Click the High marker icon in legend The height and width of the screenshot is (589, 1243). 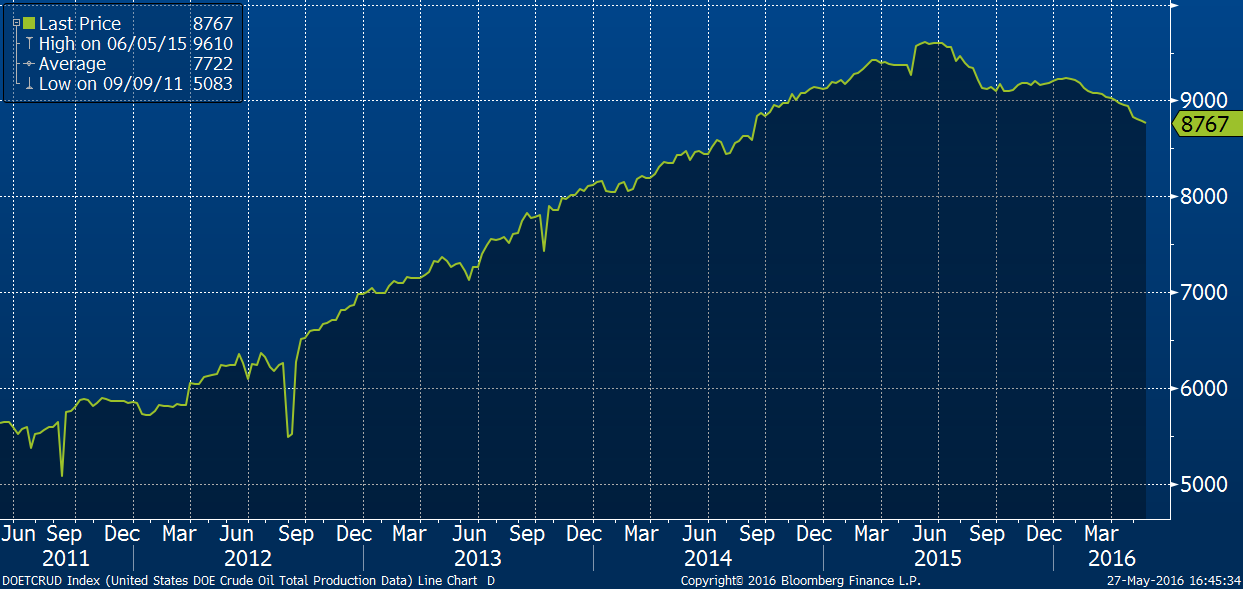[x=28, y=44]
